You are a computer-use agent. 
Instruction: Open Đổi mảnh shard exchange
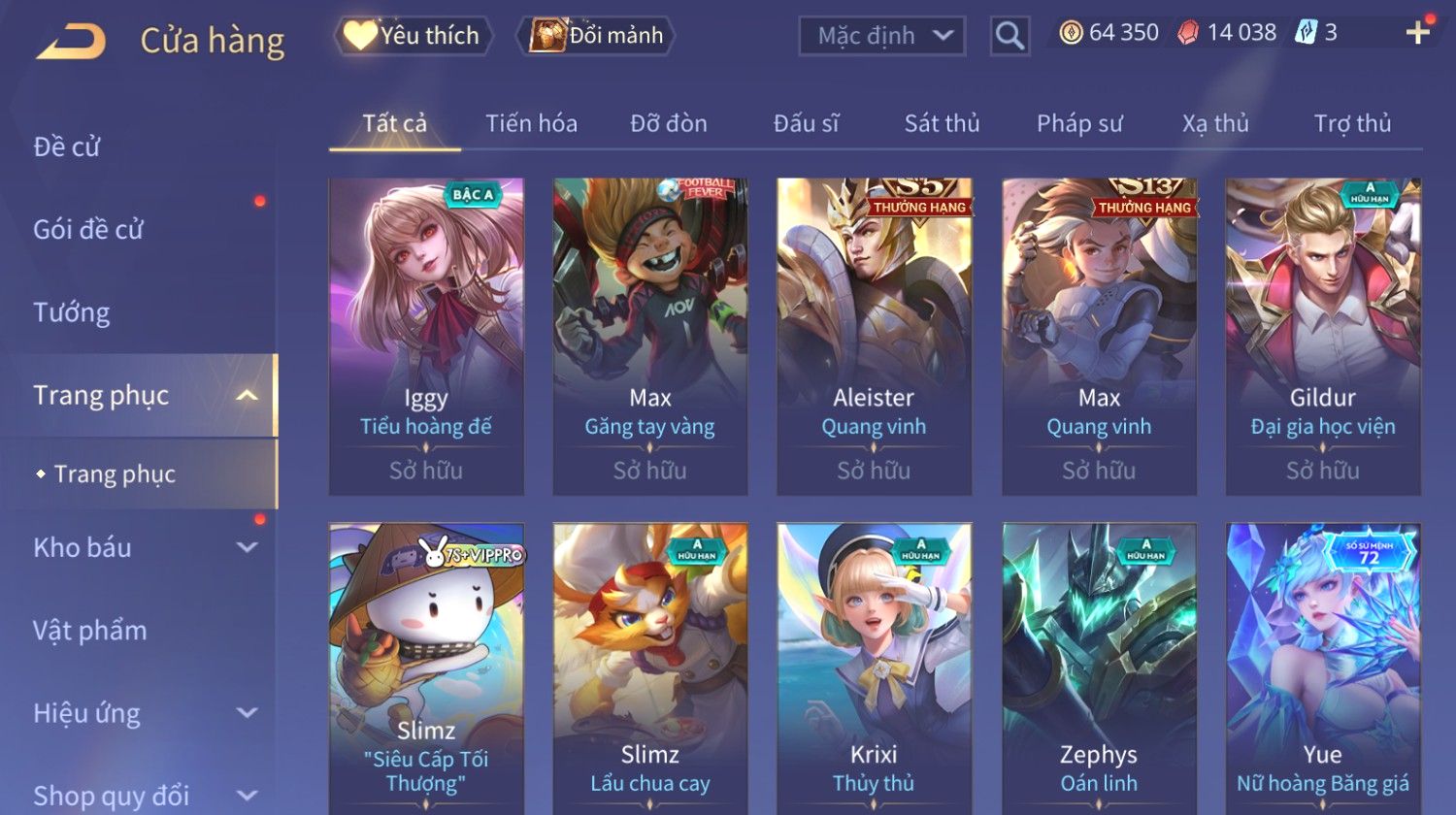coord(596,36)
